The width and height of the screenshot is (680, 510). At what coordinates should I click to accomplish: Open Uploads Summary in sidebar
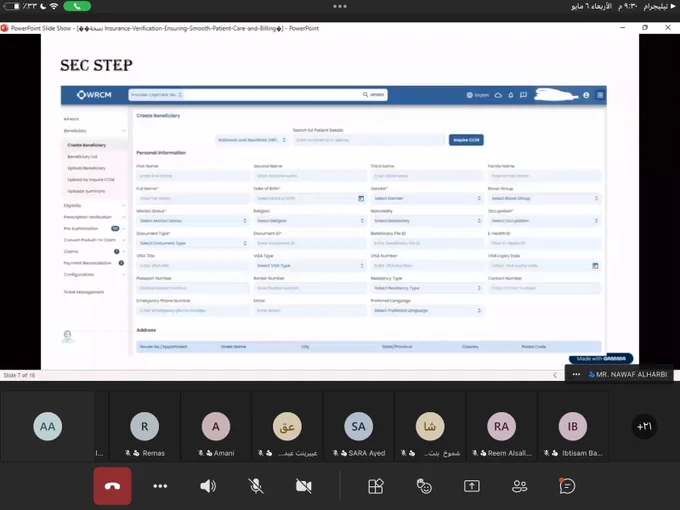click(86, 191)
